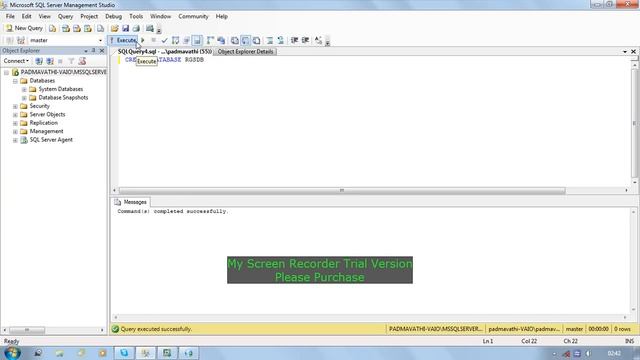640x360 pixels.
Task: Click the New Query button
Action: (24, 28)
